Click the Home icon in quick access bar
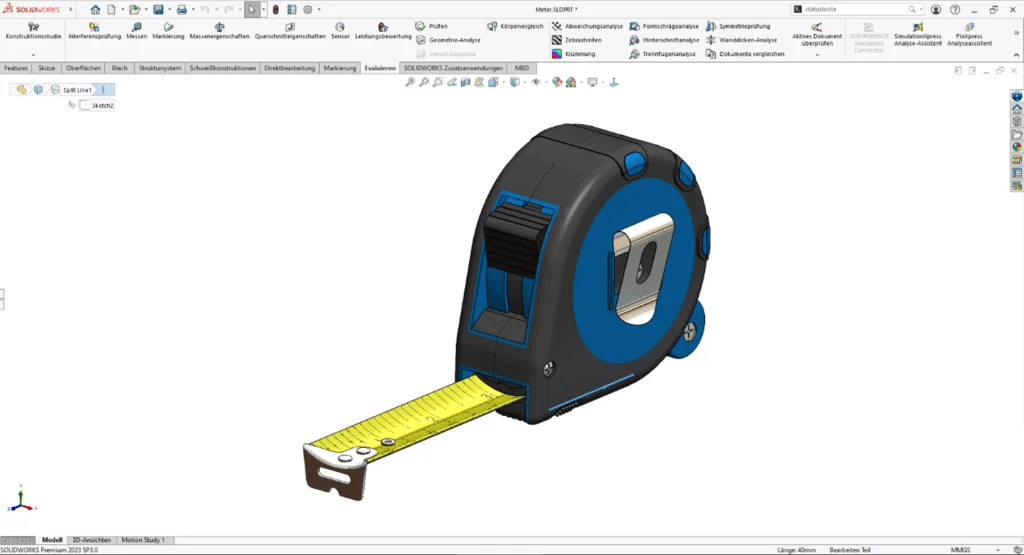 (95, 9)
